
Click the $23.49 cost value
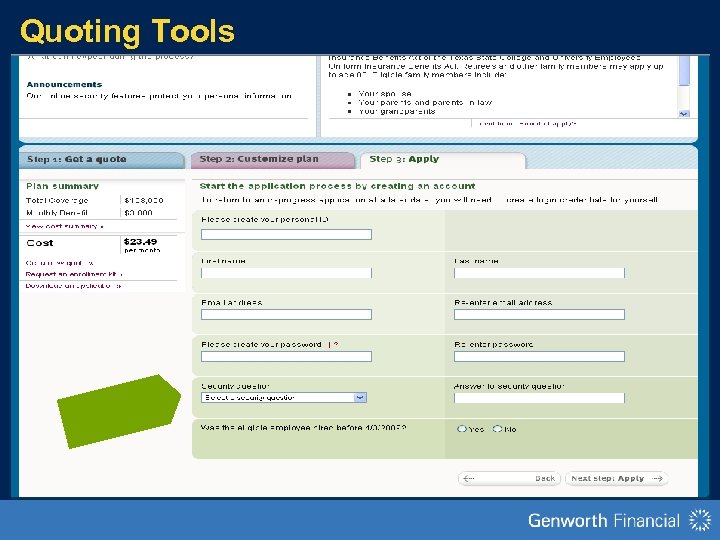pos(141,242)
